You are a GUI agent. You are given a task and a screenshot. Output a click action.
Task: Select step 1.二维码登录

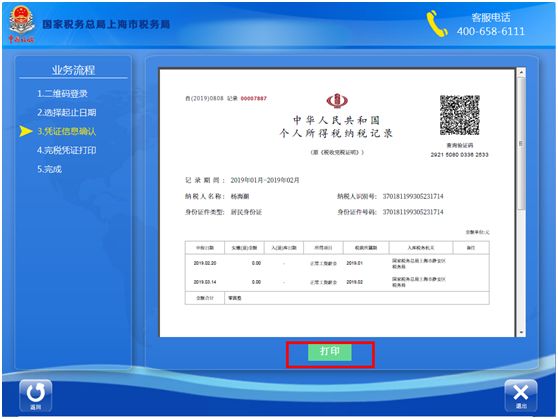pos(62,94)
